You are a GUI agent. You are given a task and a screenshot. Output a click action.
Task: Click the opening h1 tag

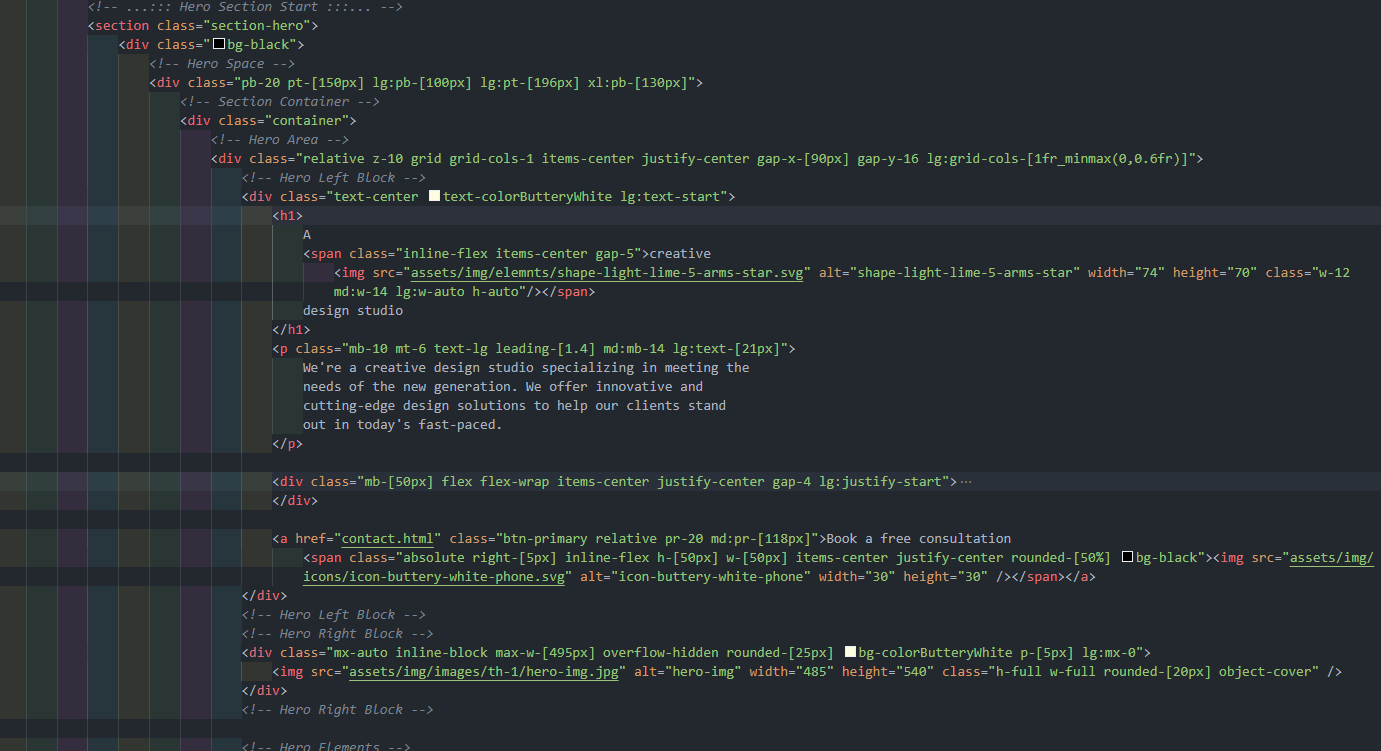point(288,216)
